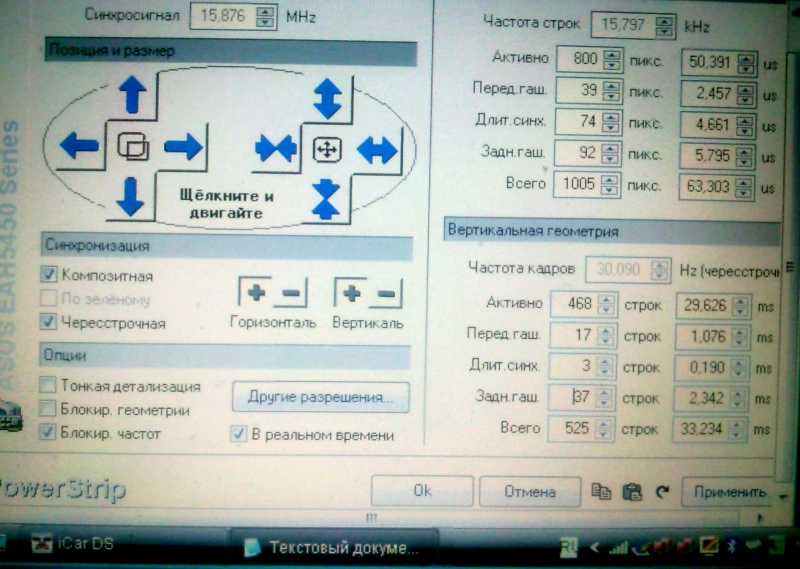Image resolution: width=800 pixels, height=569 pixels.
Task: Click the paste clipboard icon
Action: tap(631, 492)
